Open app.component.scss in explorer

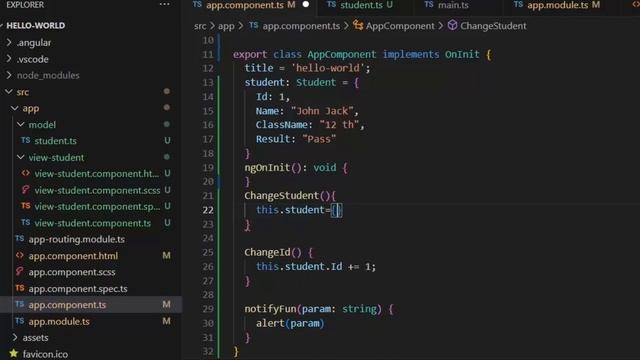click(72, 272)
